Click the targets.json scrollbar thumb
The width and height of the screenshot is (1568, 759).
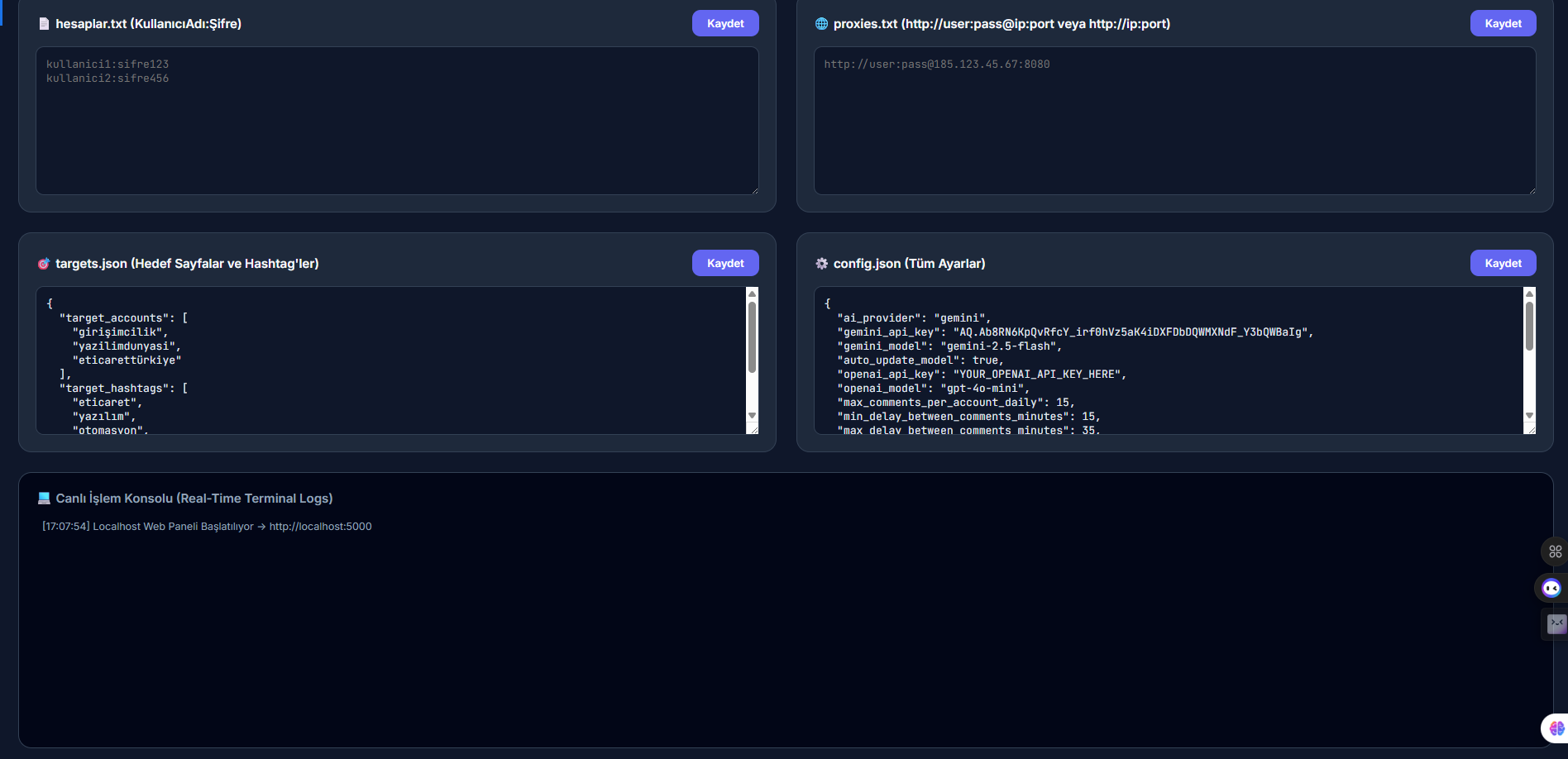click(x=752, y=337)
